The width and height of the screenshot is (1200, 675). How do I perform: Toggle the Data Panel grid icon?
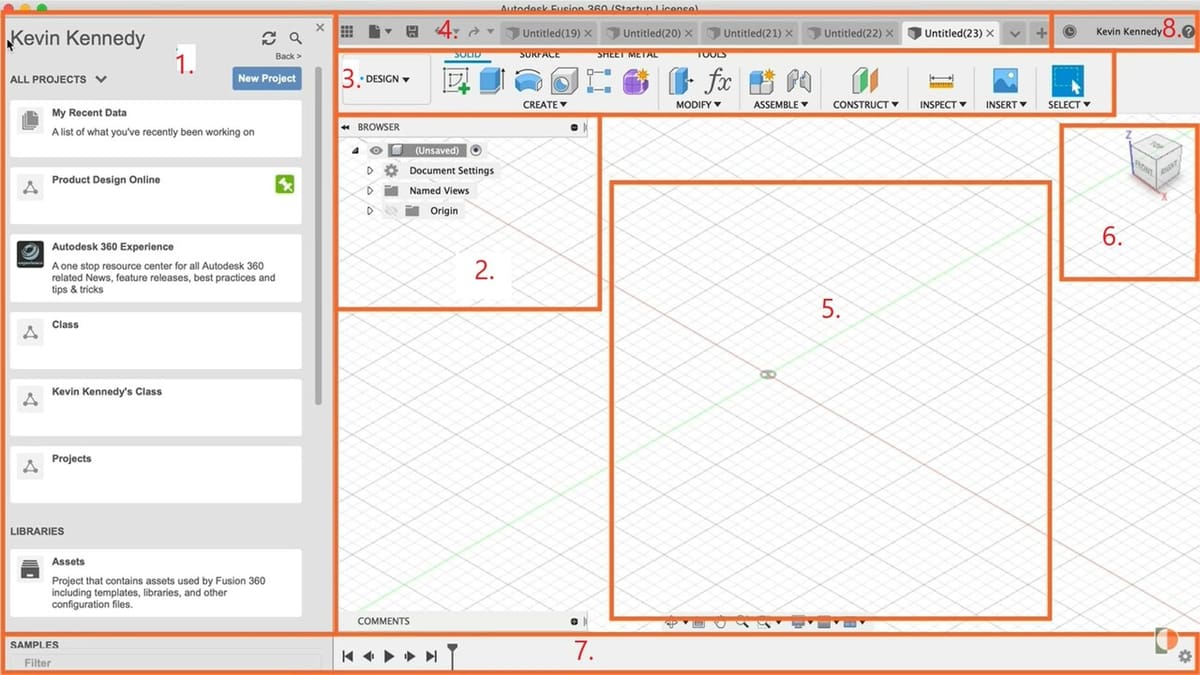click(347, 33)
